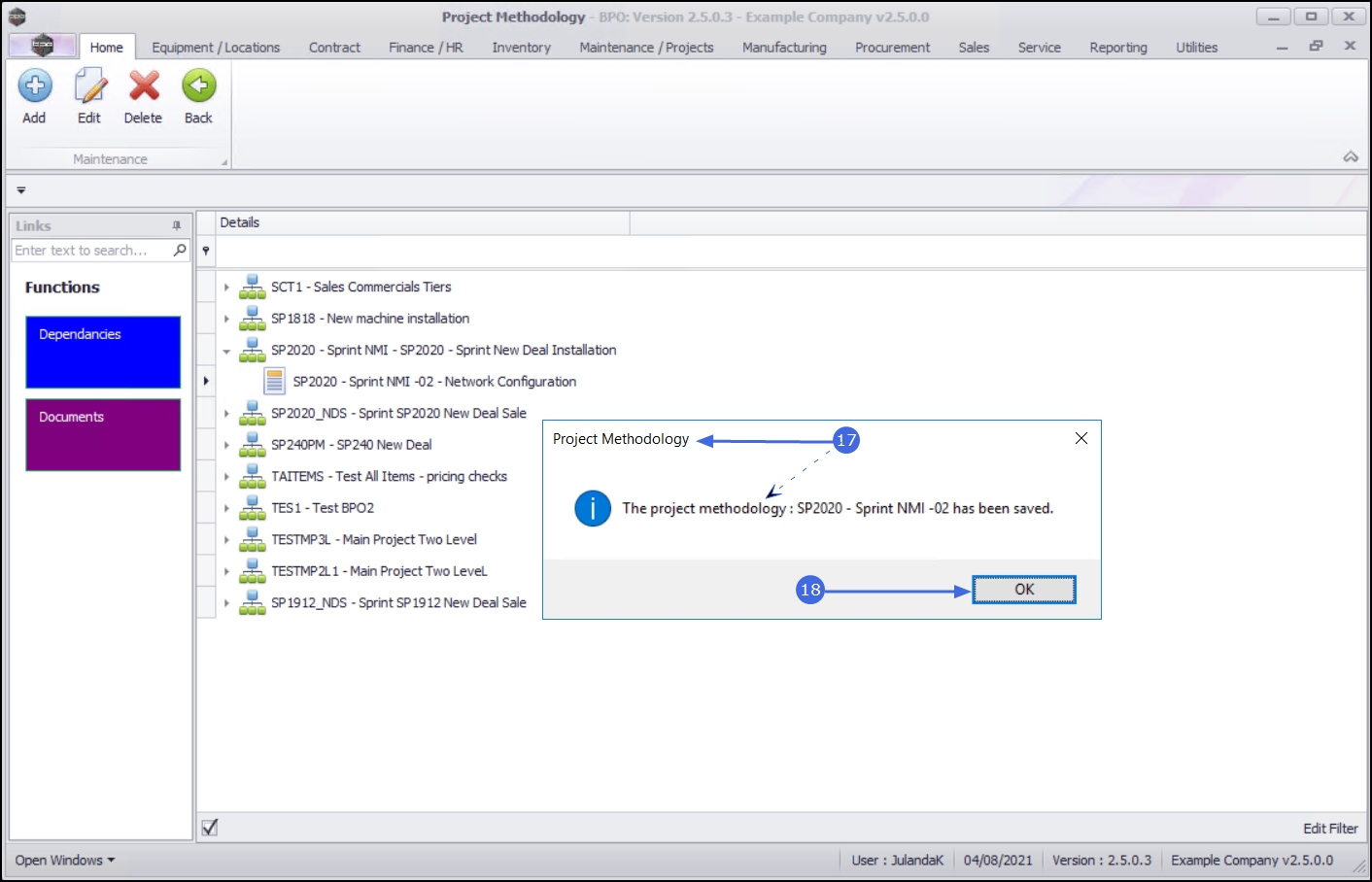1372x882 pixels.
Task: Click the Documents function tile
Action: [x=103, y=434]
